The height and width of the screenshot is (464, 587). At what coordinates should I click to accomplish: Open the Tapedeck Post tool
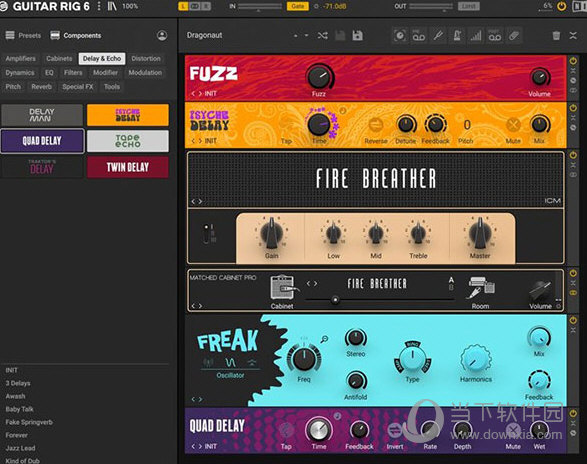tap(495, 36)
